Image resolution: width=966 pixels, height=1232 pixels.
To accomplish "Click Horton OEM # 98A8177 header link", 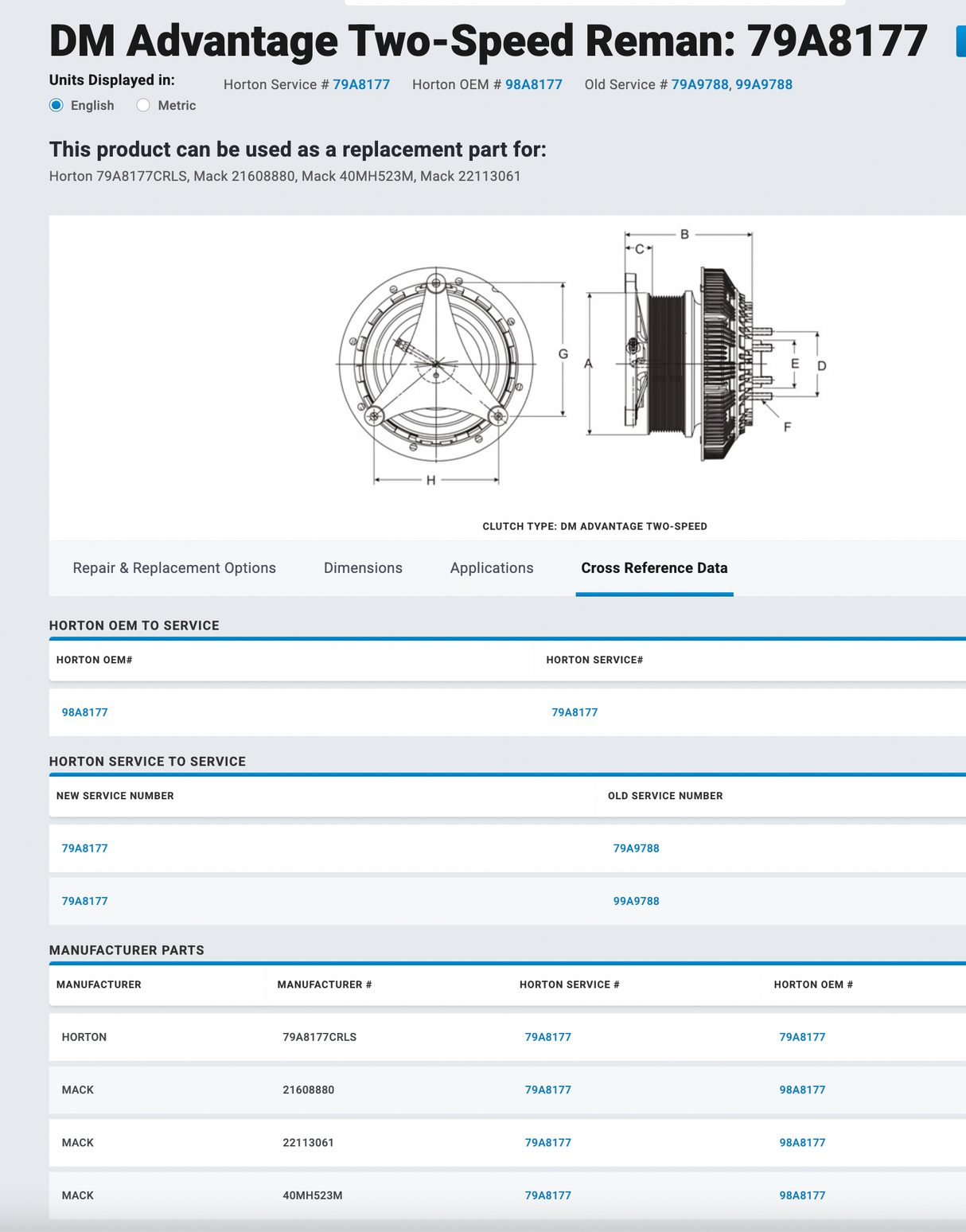I will coord(534,84).
